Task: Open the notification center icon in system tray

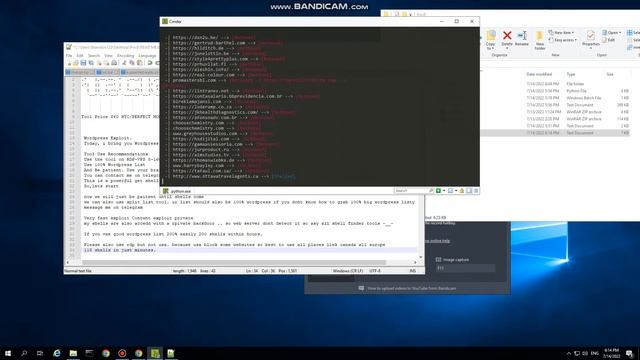Action: (630, 353)
